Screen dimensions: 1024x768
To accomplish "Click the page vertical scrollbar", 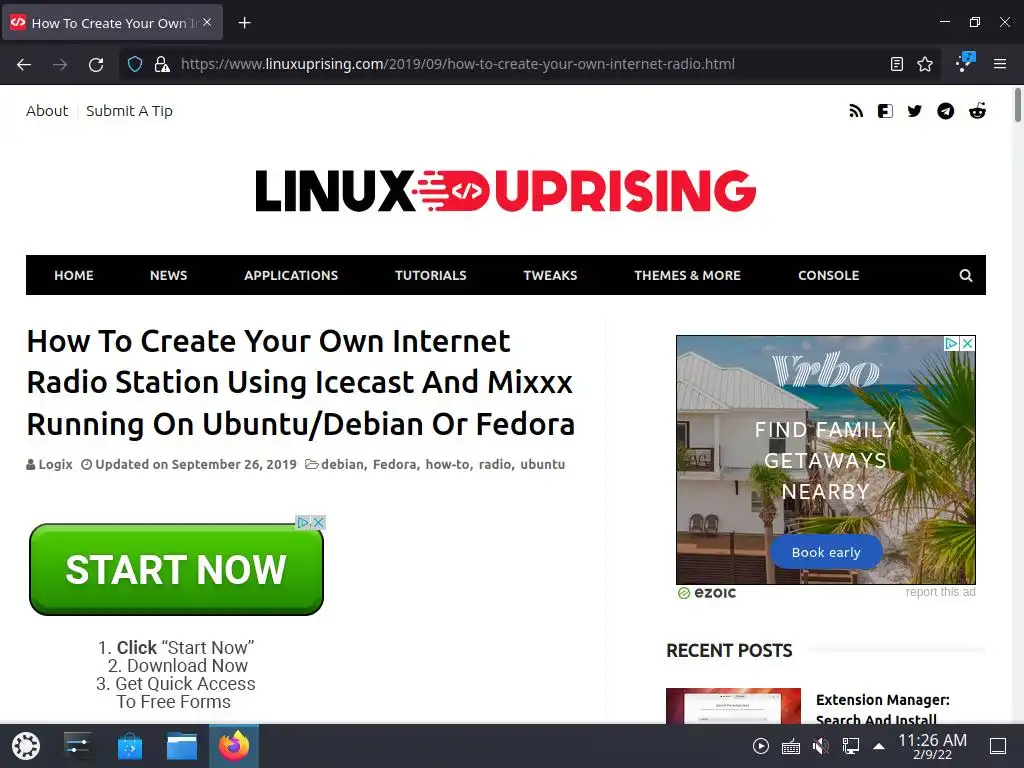I will [1017, 104].
